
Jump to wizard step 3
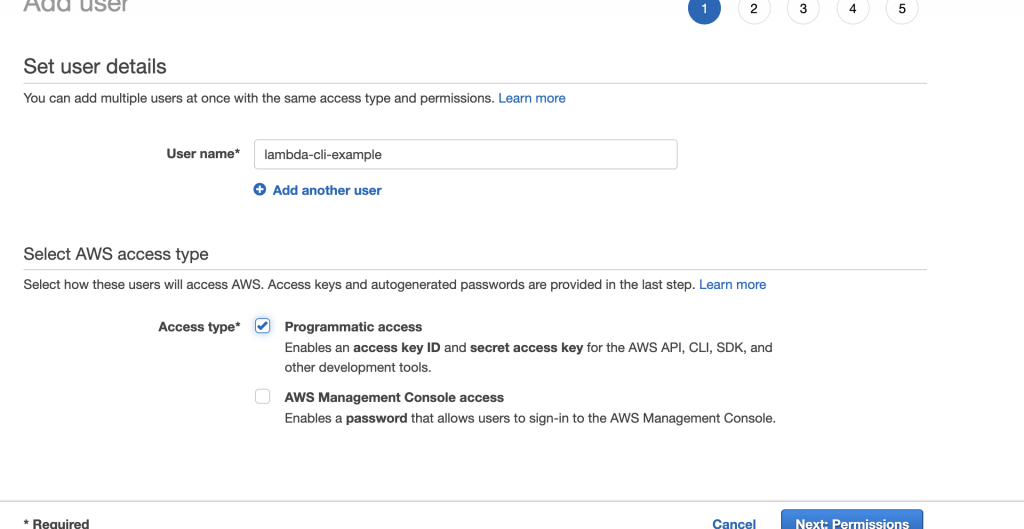point(803,8)
